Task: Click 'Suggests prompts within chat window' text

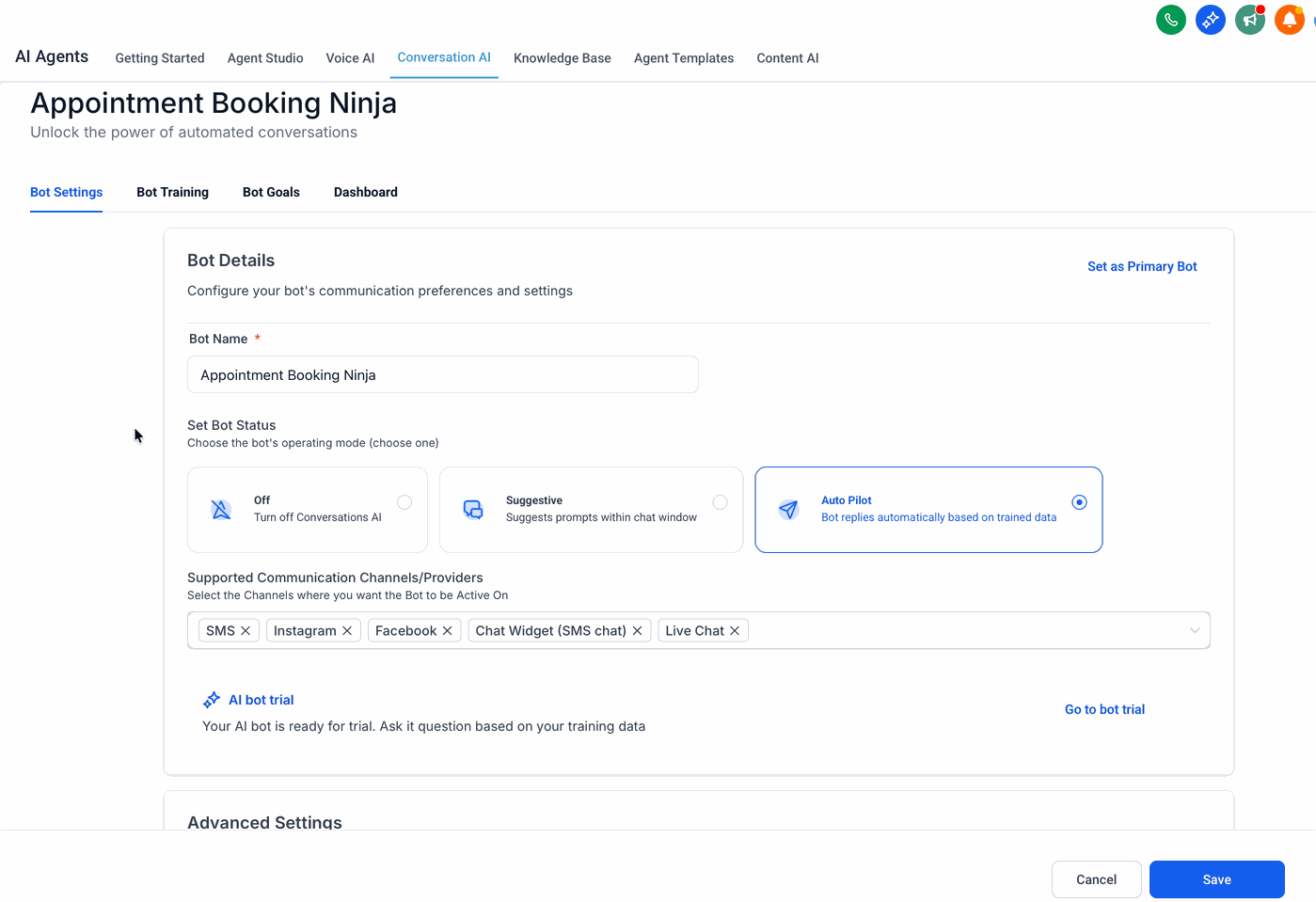Action: (x=601, y=517)
